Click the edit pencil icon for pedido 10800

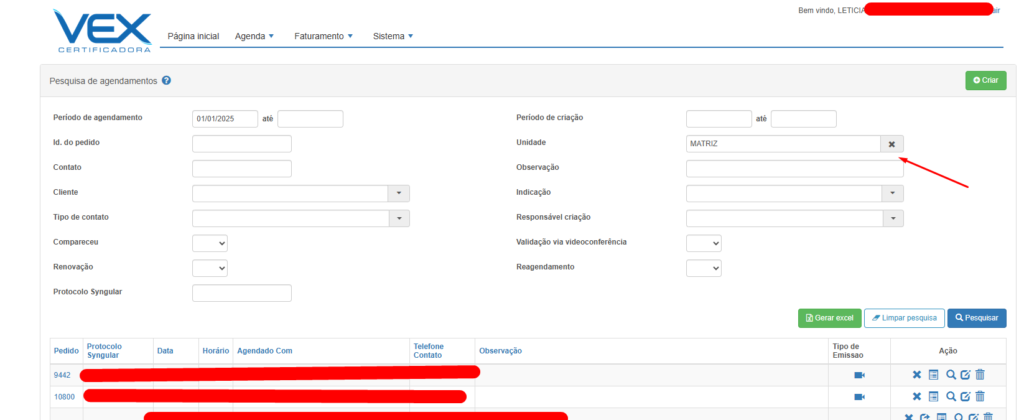point(965,397)
